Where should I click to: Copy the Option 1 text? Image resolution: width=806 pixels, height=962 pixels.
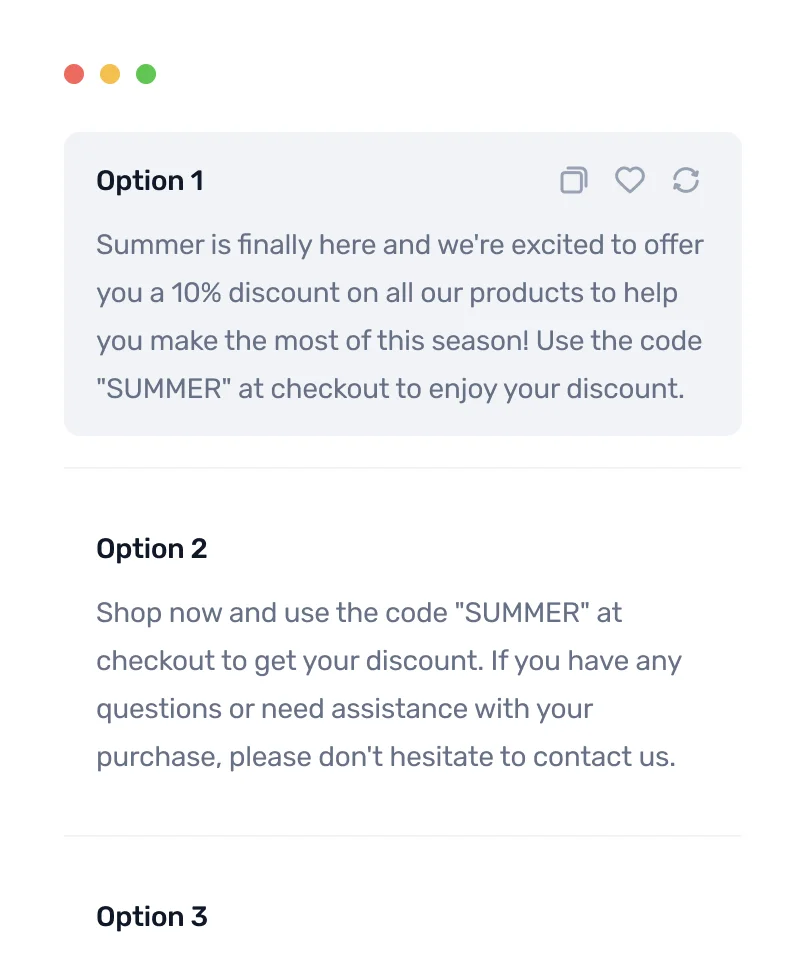[x=573, y=180]
